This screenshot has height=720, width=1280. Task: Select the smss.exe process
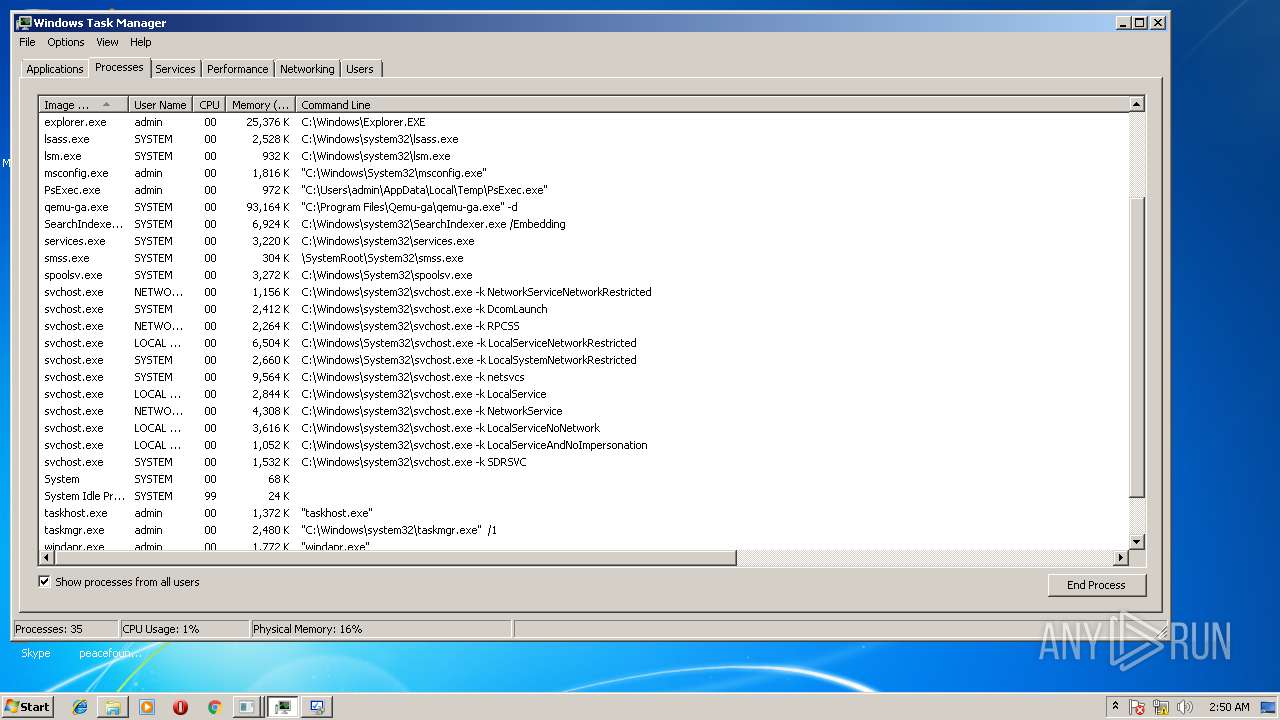[x=583, y=258]
